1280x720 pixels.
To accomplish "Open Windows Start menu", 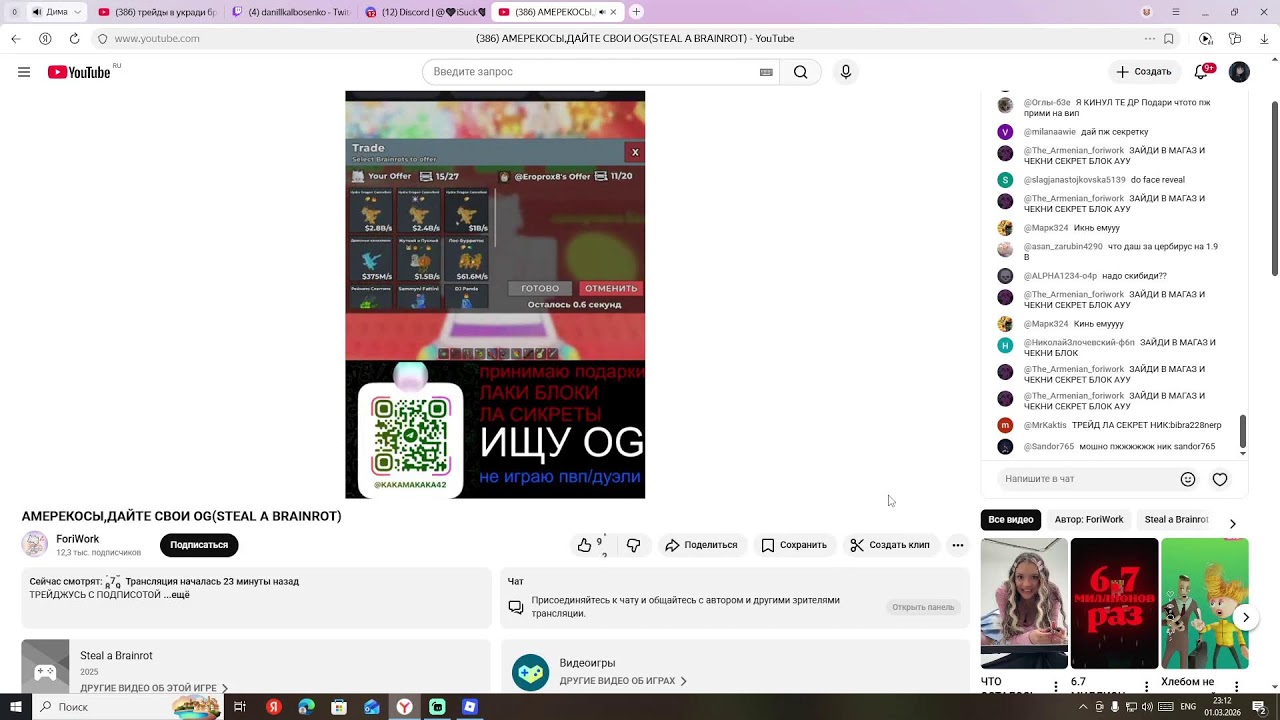I will [x=16, y=707].
